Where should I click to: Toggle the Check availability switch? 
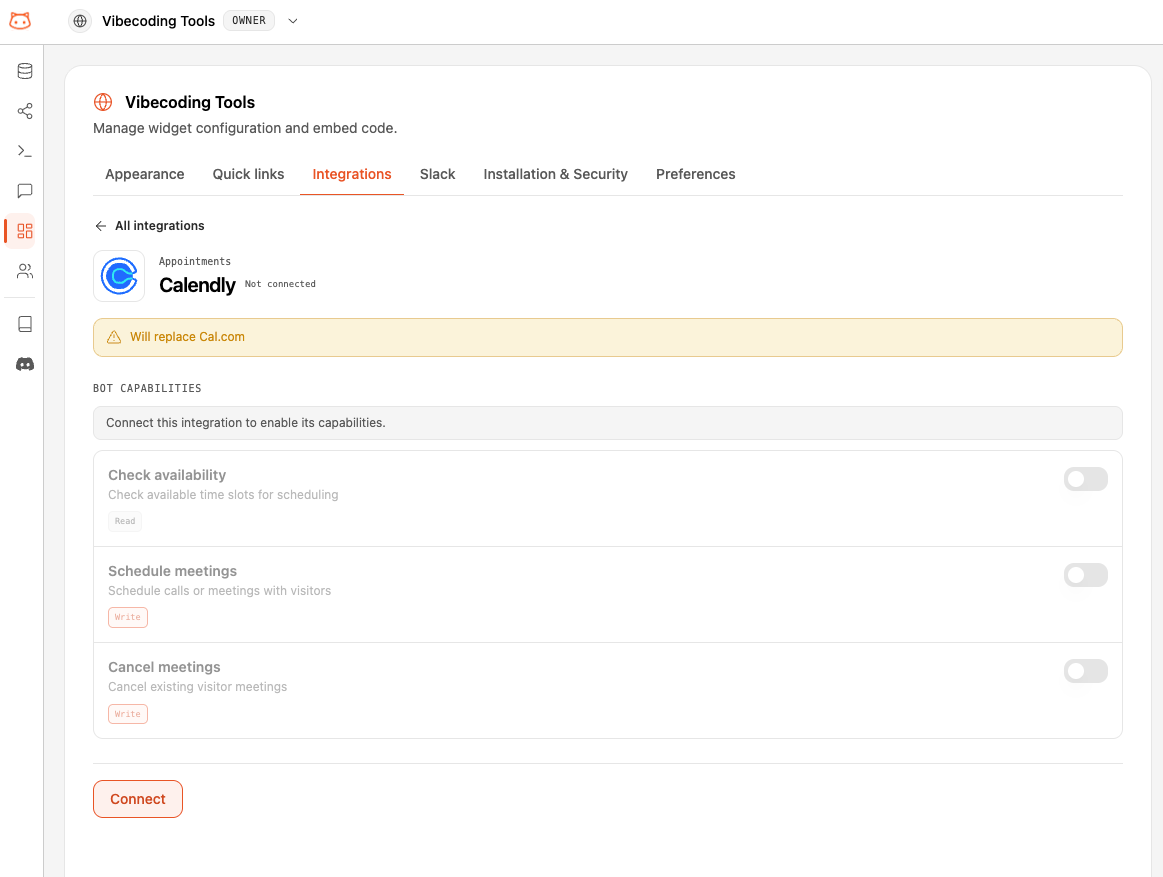[x=1085, y=479]
